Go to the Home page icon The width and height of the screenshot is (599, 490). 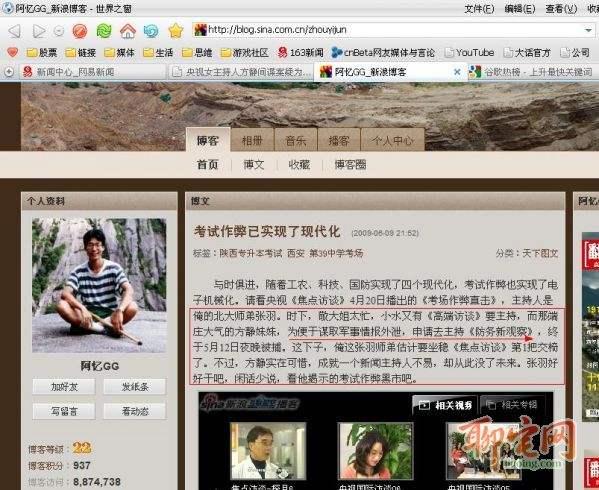pyautogui.click(x=128, y=31)
